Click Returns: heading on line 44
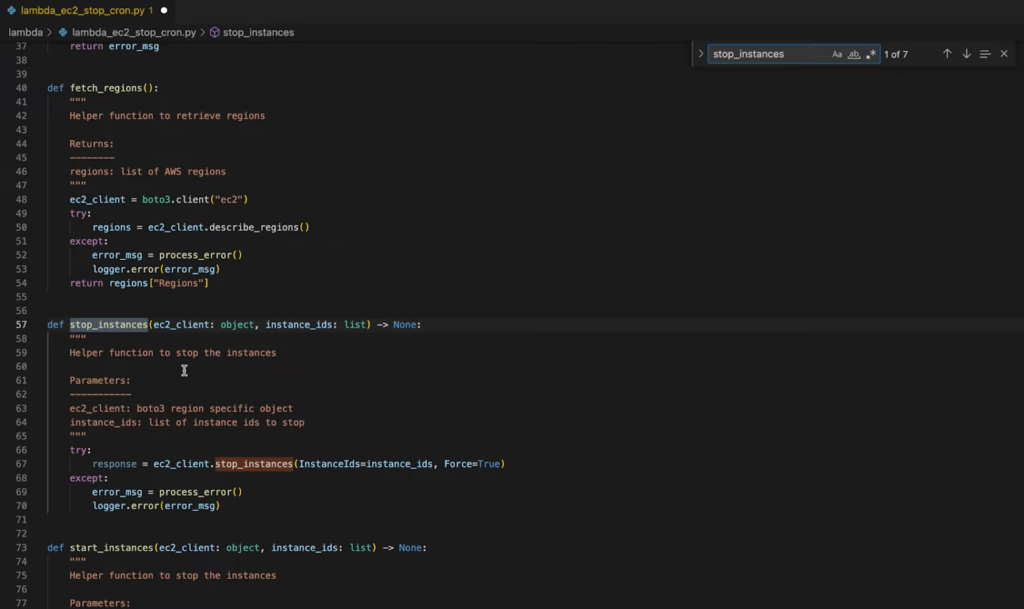The height and width of the screenshot is (609, 1024). click(x=91, y=144)
